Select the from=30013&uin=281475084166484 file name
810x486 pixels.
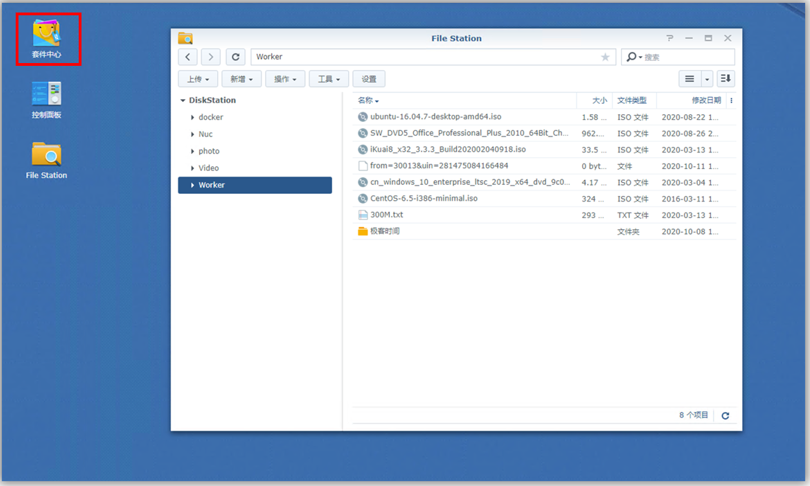tap(439, 166)
